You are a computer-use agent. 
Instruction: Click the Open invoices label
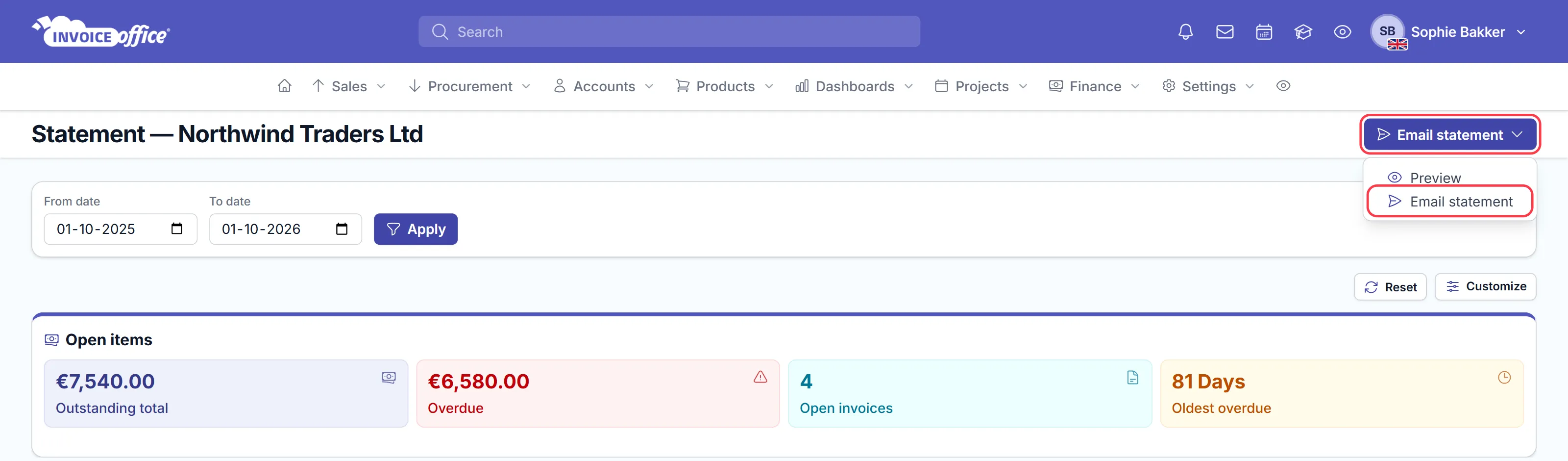[846, 408]
